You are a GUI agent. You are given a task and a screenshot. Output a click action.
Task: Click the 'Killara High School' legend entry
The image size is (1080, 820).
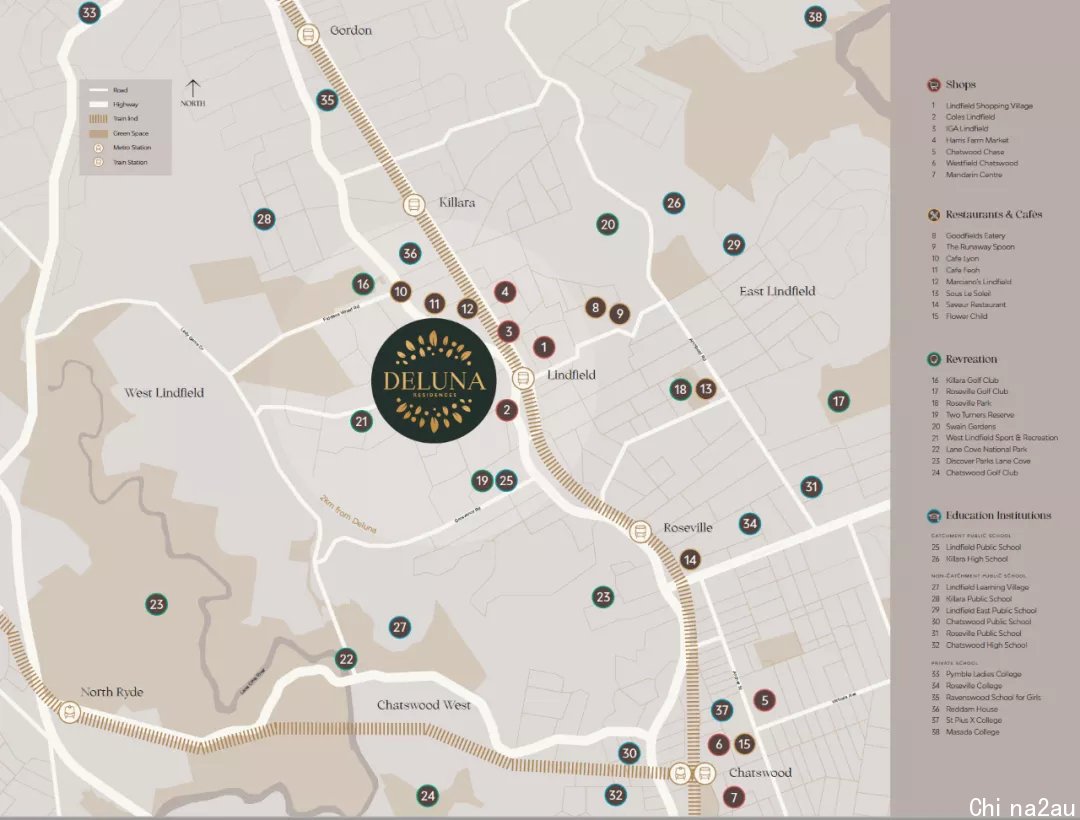977,559
